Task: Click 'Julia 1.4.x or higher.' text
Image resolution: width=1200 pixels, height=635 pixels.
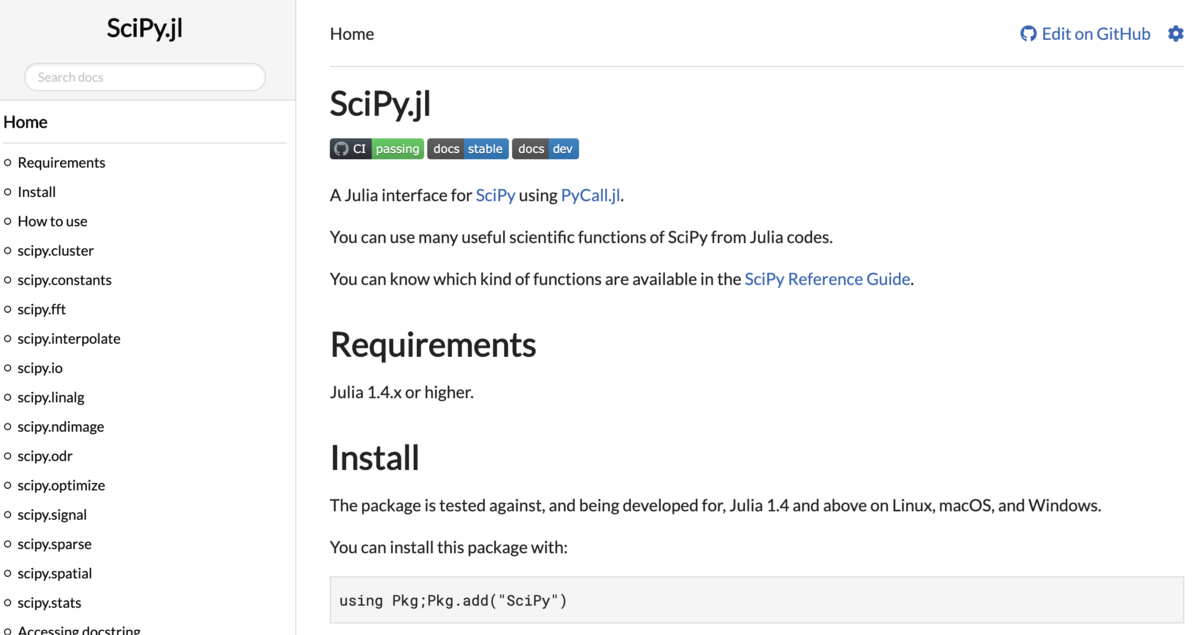Action: click(x=402, y=392)
